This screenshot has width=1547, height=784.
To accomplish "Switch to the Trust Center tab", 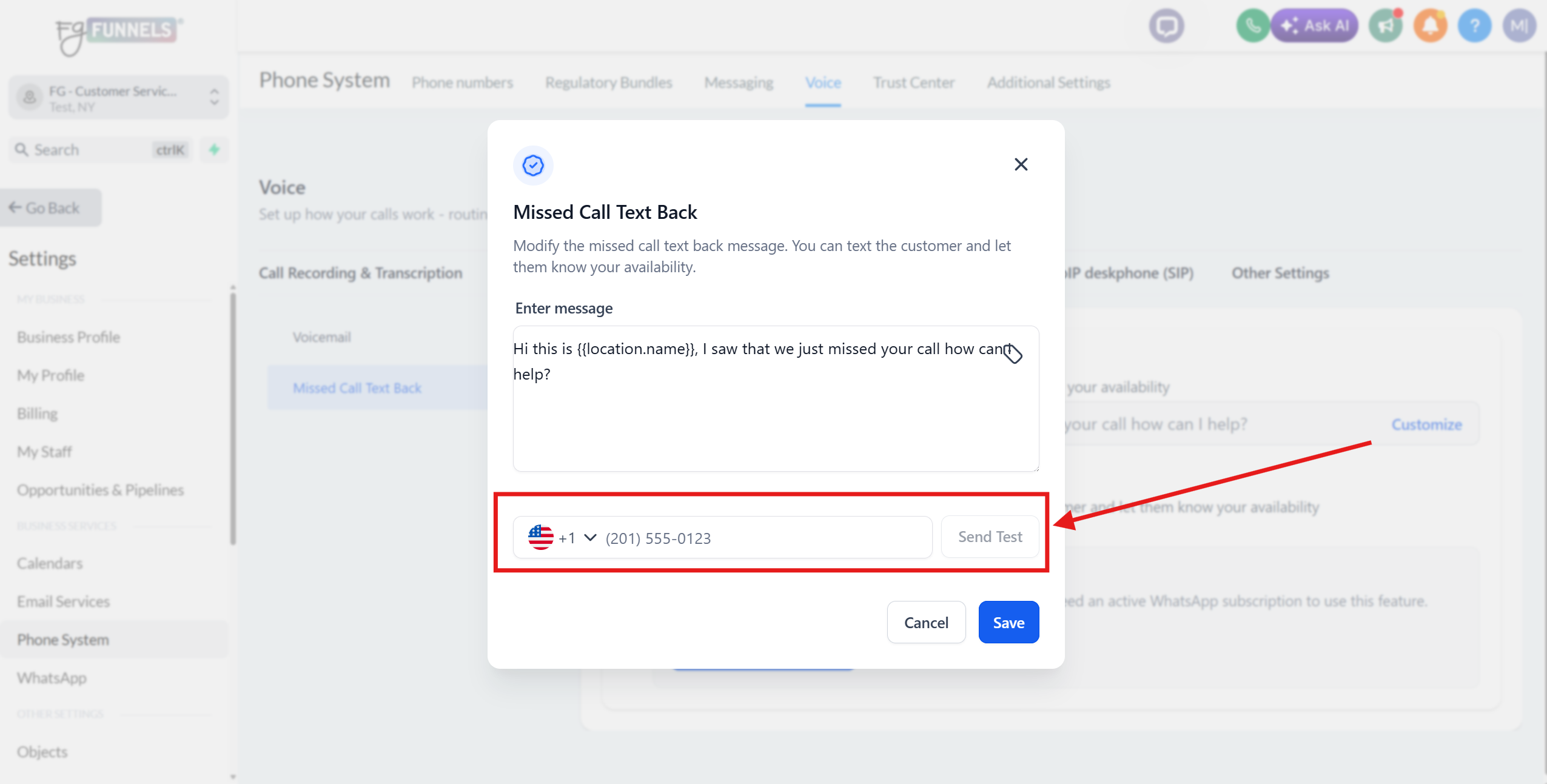I will click(913, 82).
